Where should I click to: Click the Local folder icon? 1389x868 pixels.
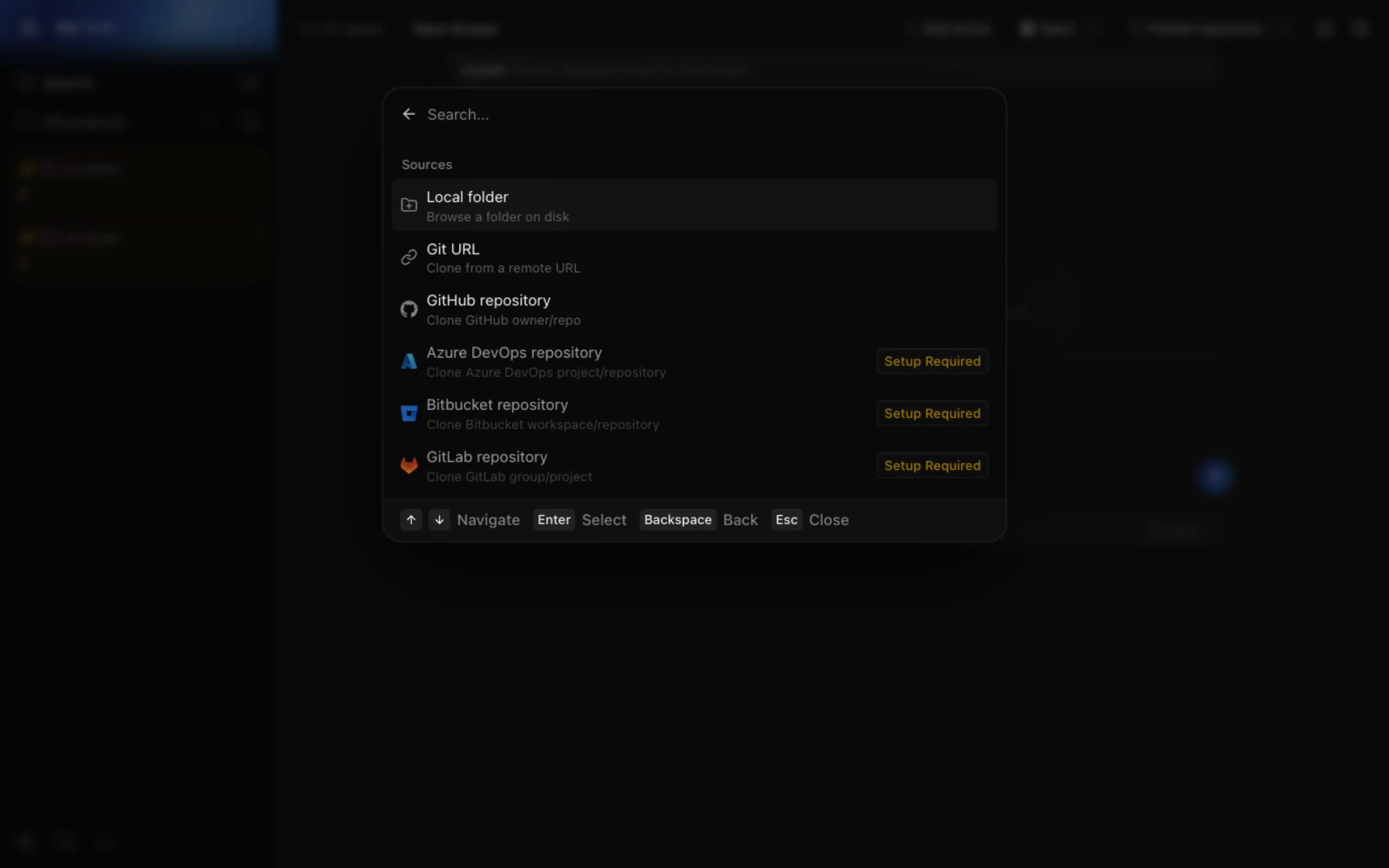click(409, 206)
